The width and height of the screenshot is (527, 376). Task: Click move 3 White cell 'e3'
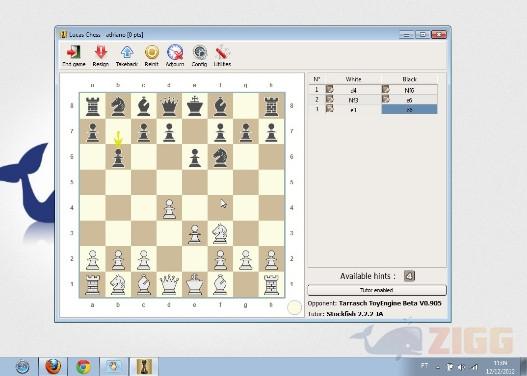353,109
